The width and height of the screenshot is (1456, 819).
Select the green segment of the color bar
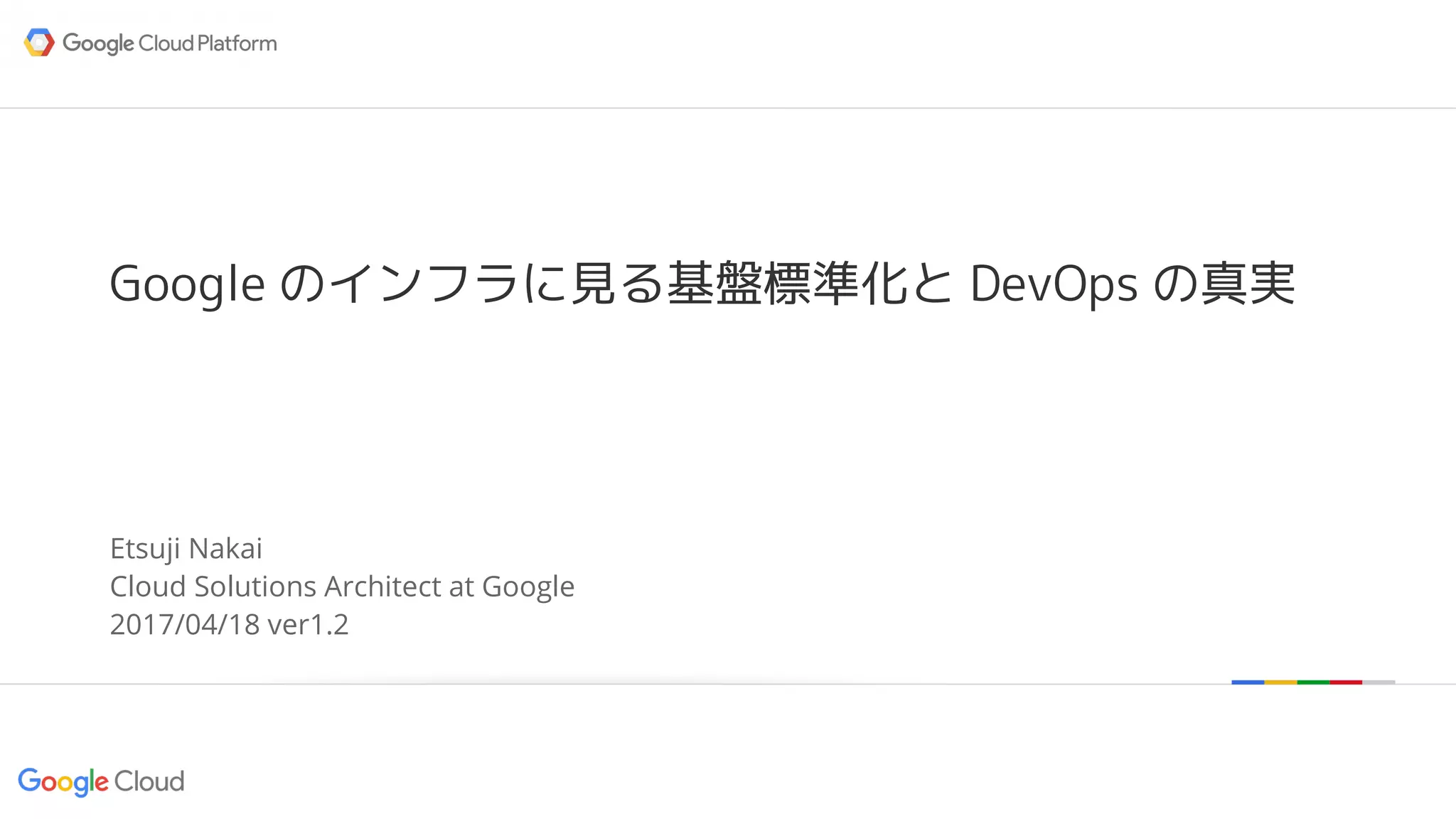coord(1313,682)
